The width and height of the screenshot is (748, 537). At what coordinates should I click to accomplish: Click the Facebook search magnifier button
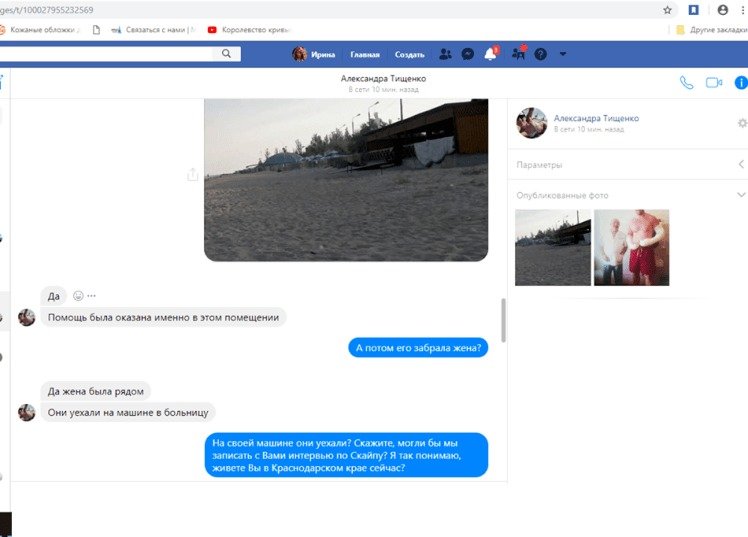click(228, 54)
